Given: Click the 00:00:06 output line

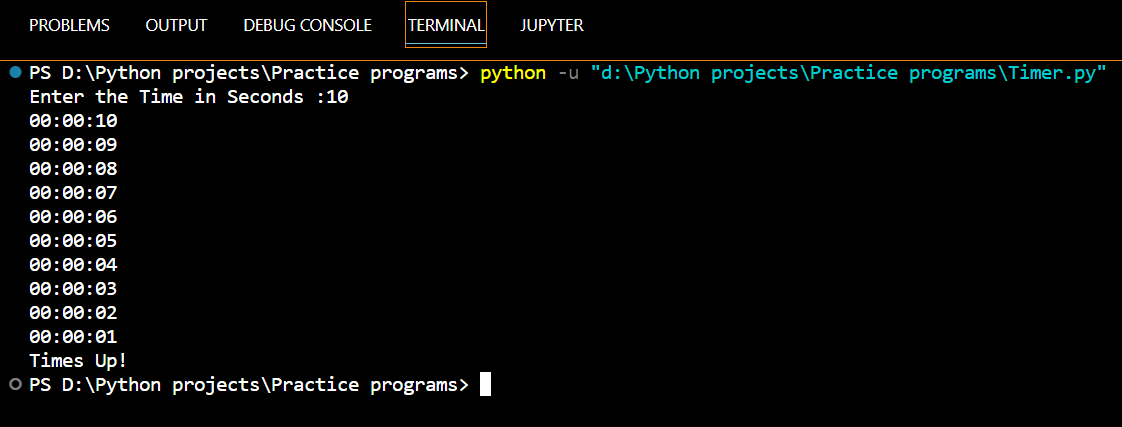Looking at the screenshot, I should 74,217.
